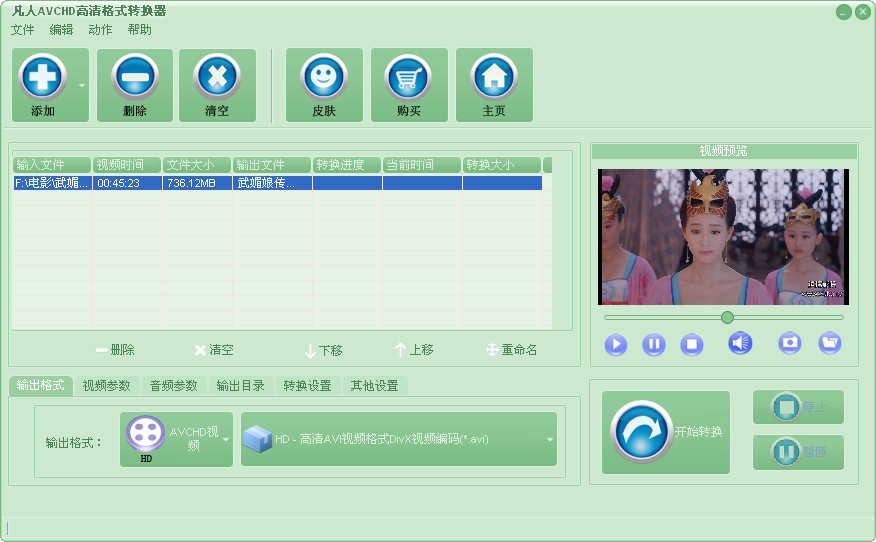Click the 开始转换 start conversion button
The image size is (876, 542).
tap(666, 432)
